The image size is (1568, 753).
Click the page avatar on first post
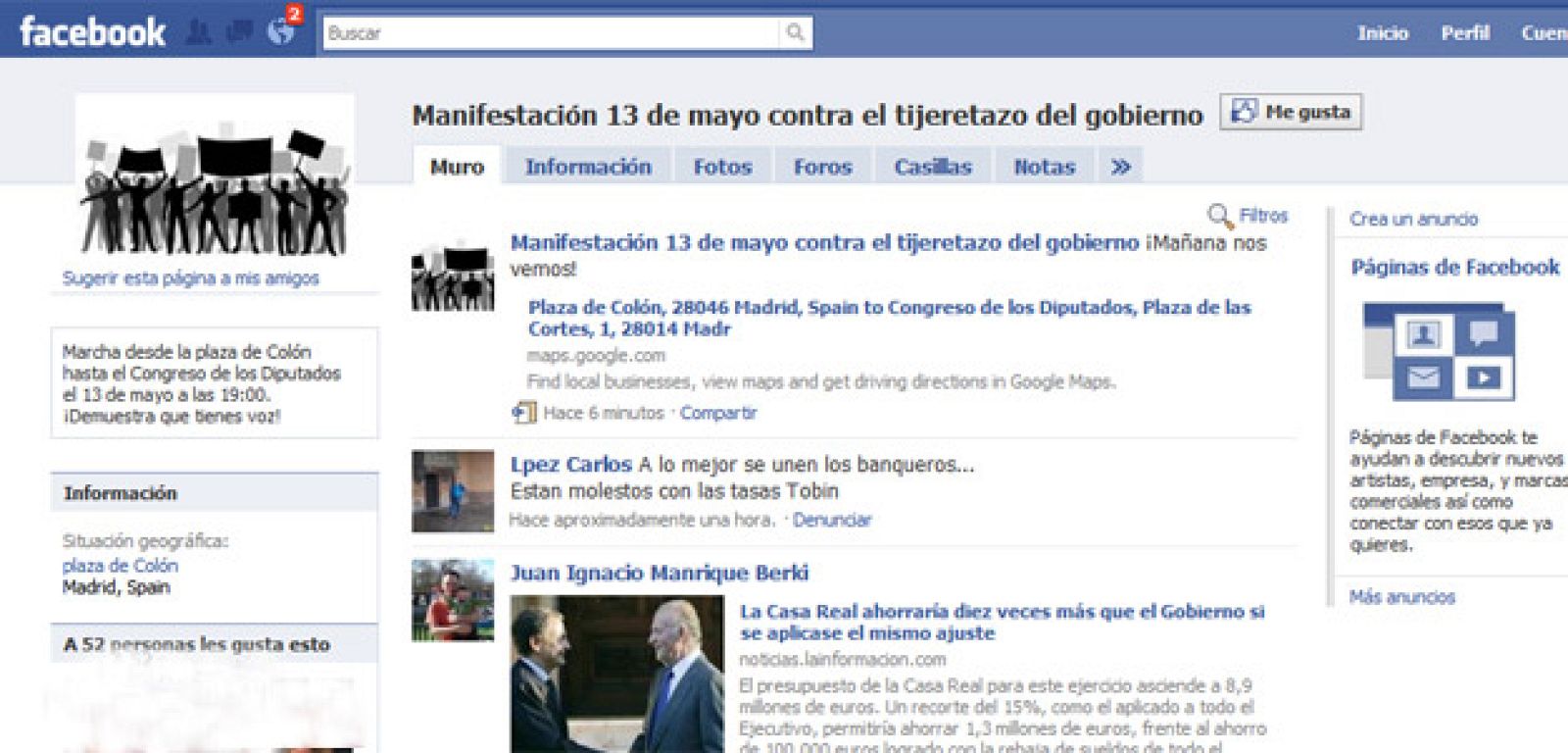[x=453, y=276]
